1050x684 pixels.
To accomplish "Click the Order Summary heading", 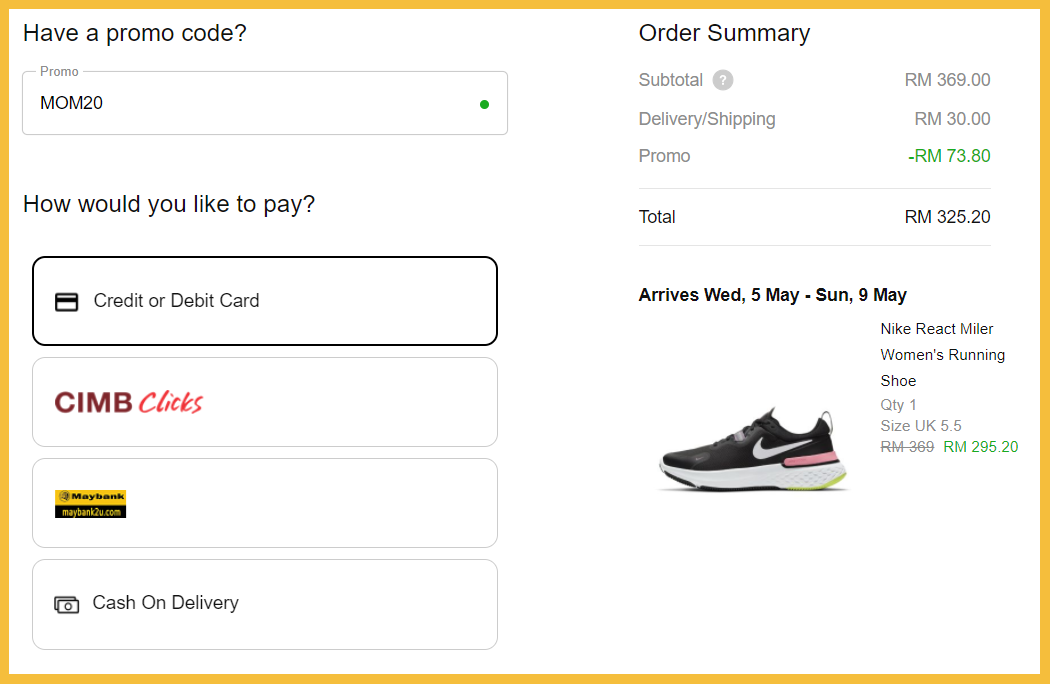I will tap(724, 33).
